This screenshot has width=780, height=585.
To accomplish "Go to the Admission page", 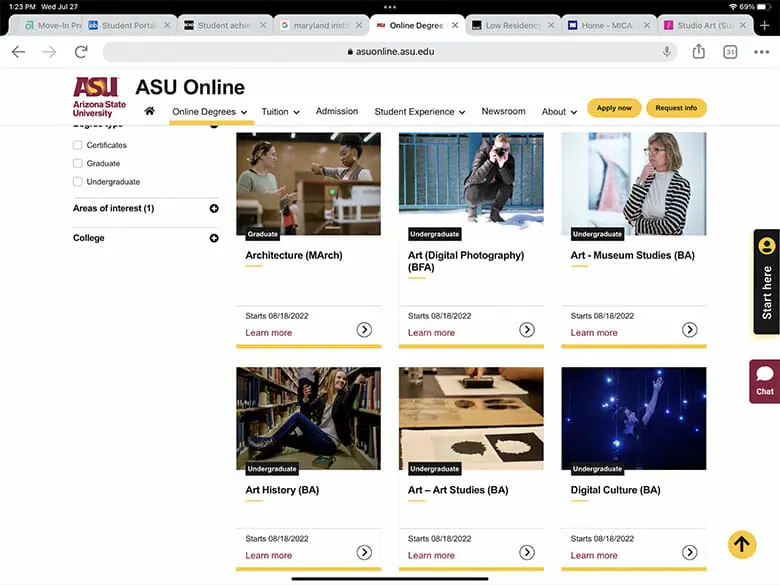I will pyautogui.click(x=337, y=111).
